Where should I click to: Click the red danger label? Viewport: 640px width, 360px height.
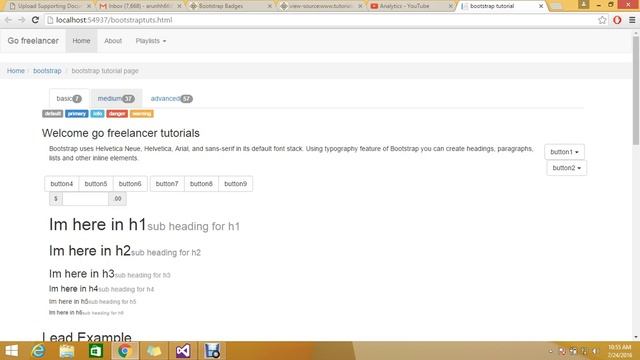(117, 113)
